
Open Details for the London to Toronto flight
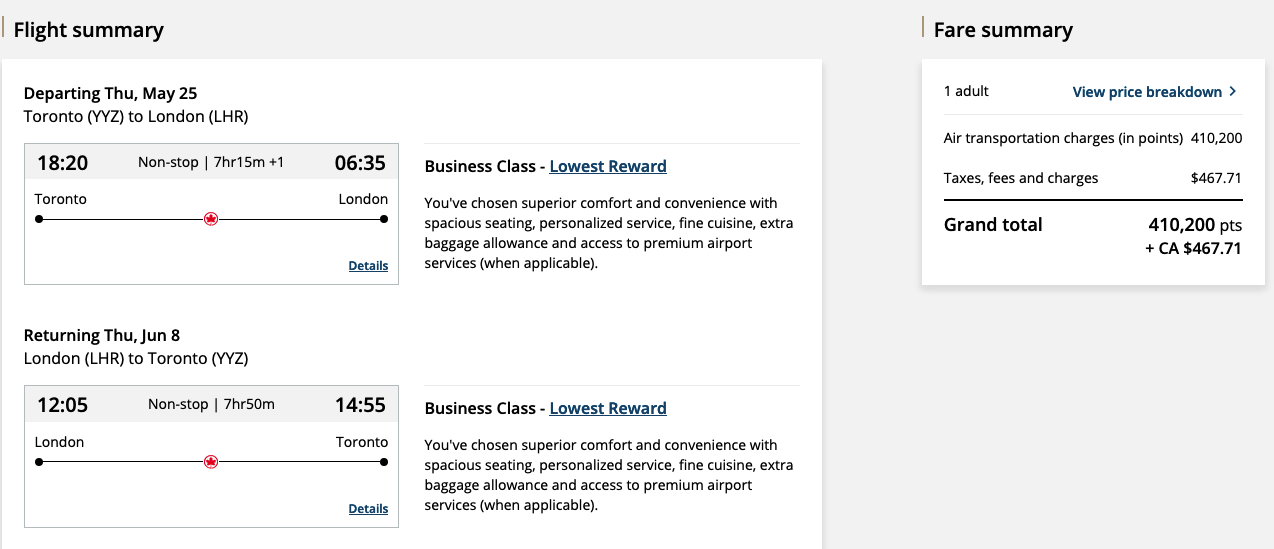click(368, 509)
